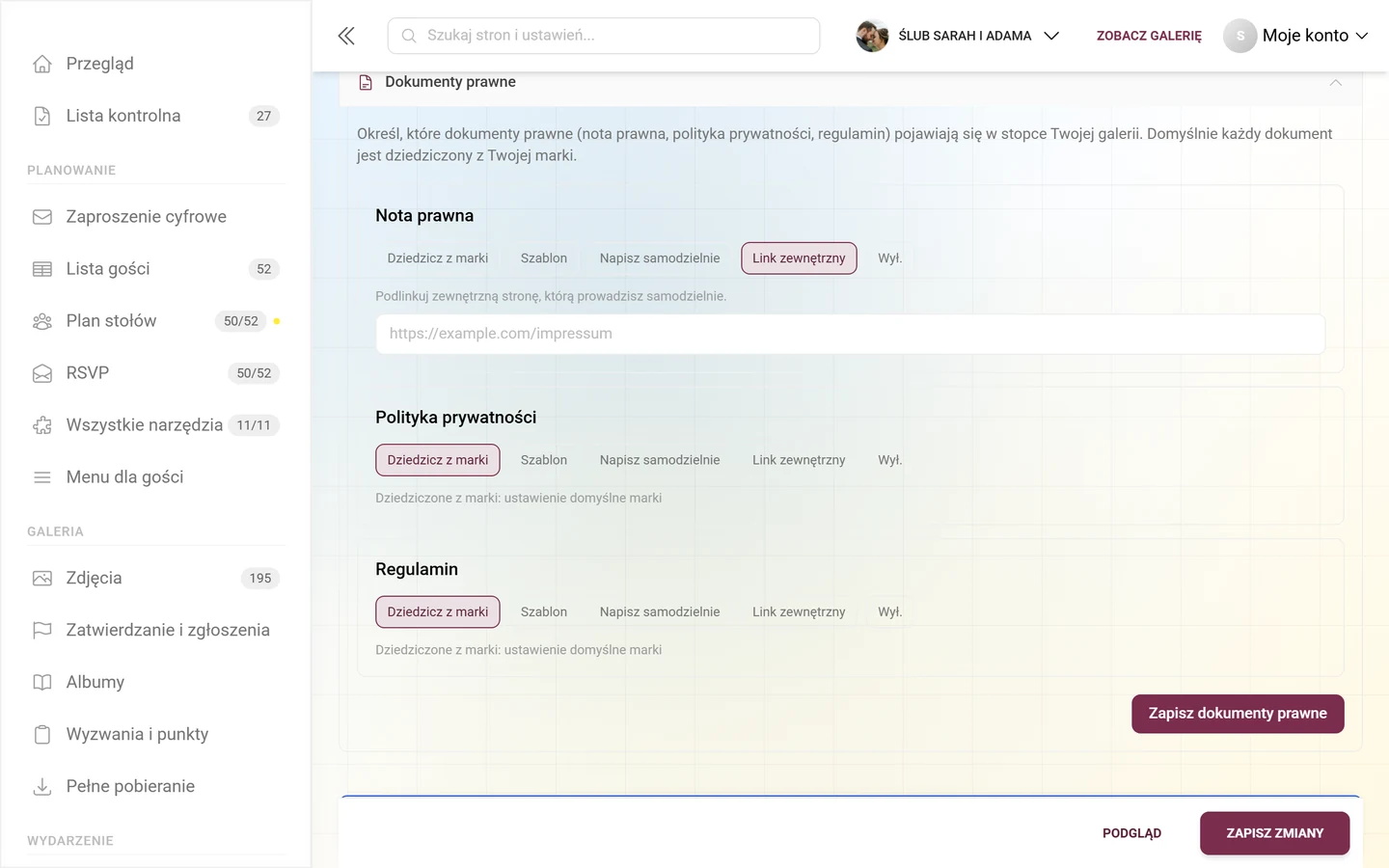Open Lista kontrolna in sidebar
The height and width of the screenshot is (868, 1389).
tap(156, 116)
